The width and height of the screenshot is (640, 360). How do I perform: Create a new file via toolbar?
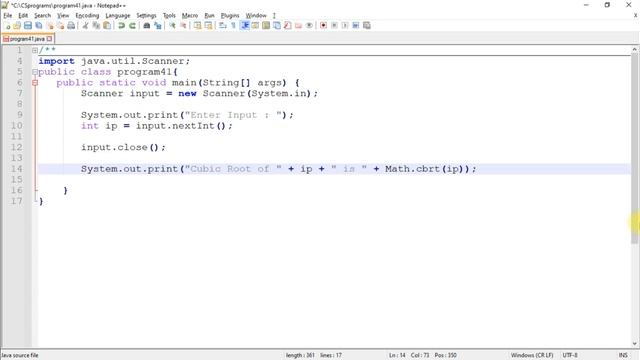tap(7, 26)
